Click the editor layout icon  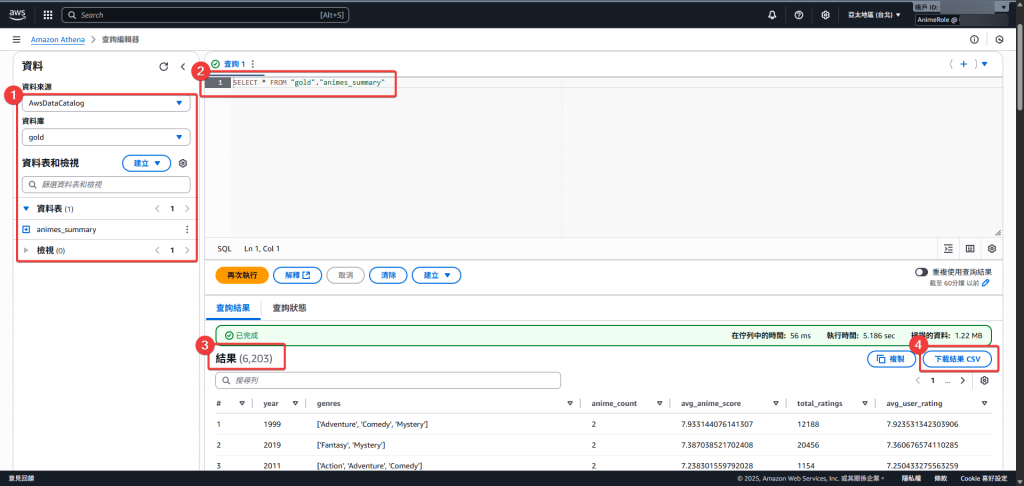pyautogui.click(x=970, y=248)
